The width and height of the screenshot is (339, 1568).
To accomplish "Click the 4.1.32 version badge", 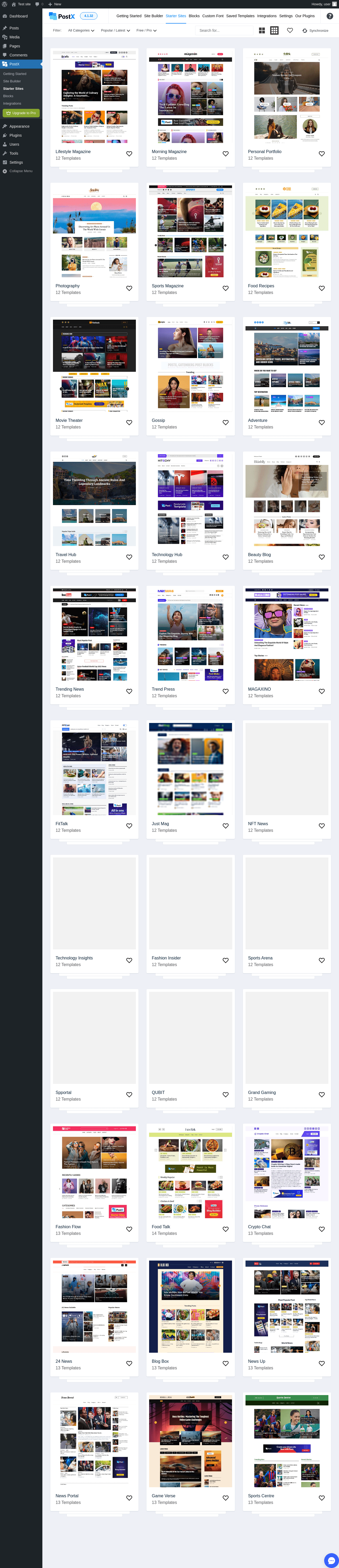I will click(89, 16).
